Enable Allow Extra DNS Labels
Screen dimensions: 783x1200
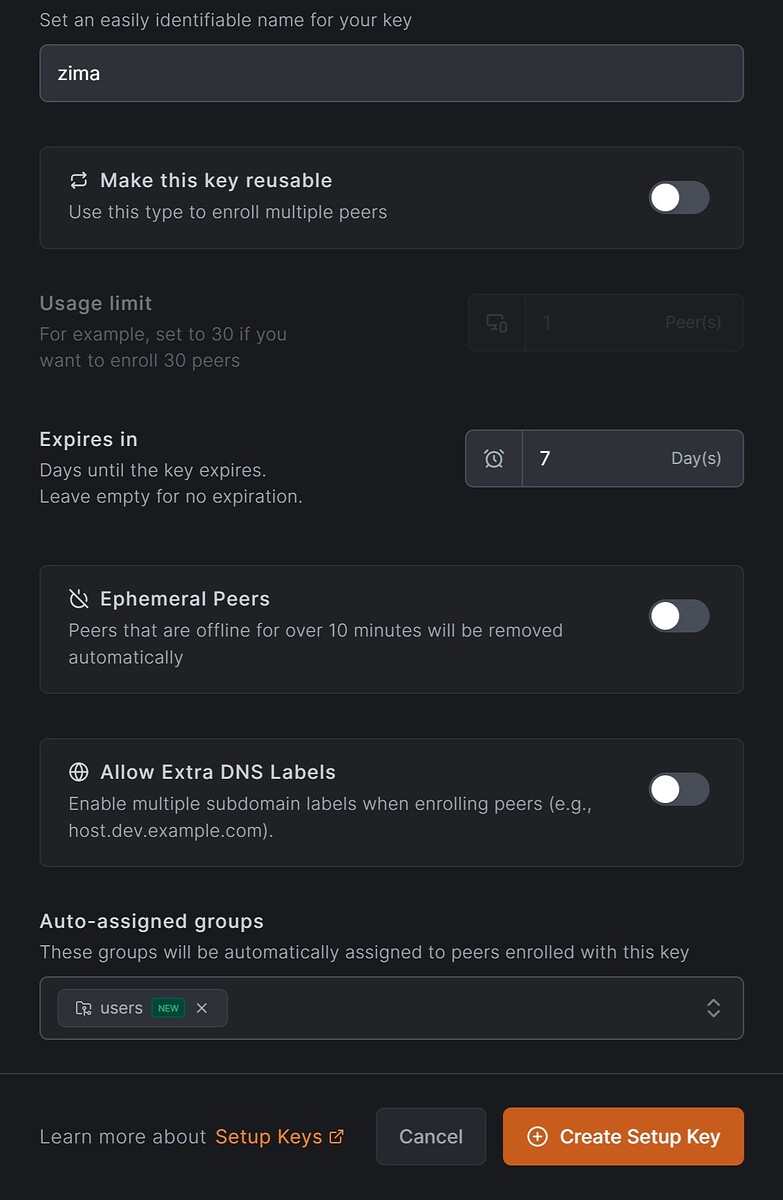tap(678, 789)
